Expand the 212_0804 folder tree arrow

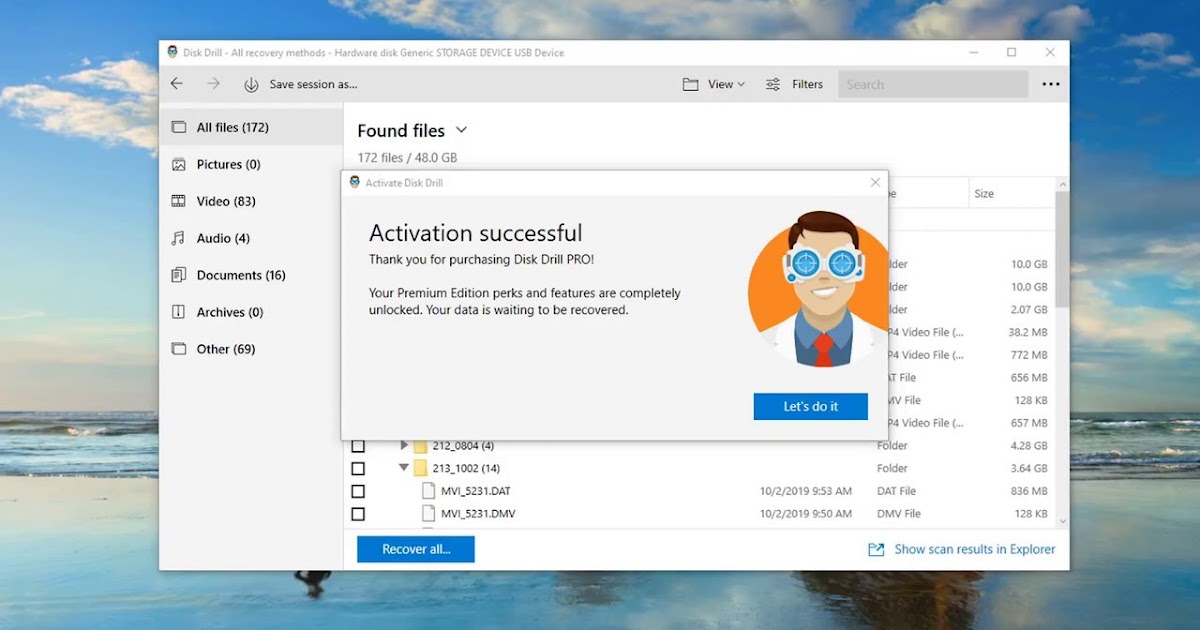coord(404,446)
